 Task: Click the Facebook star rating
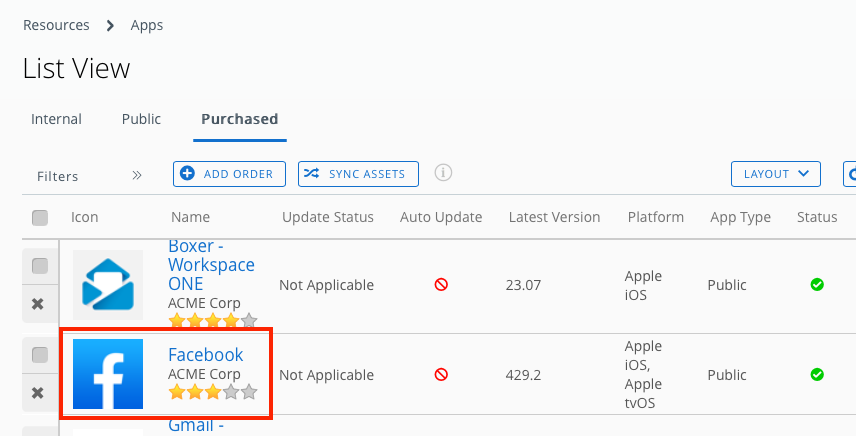[x=212, y=392]
